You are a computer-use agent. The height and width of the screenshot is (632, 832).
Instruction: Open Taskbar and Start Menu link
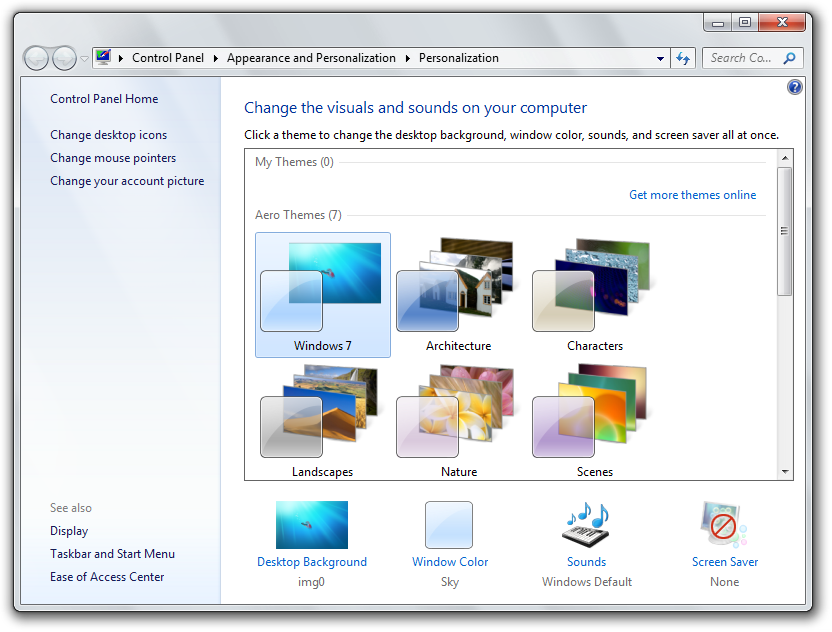(112, 553)
